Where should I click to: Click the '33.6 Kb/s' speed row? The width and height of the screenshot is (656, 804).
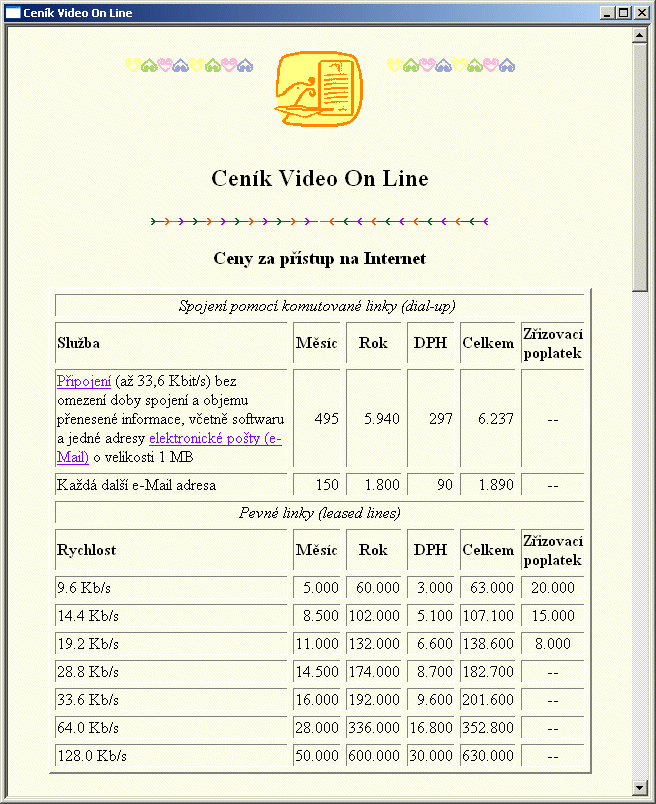tap(171, 700)
